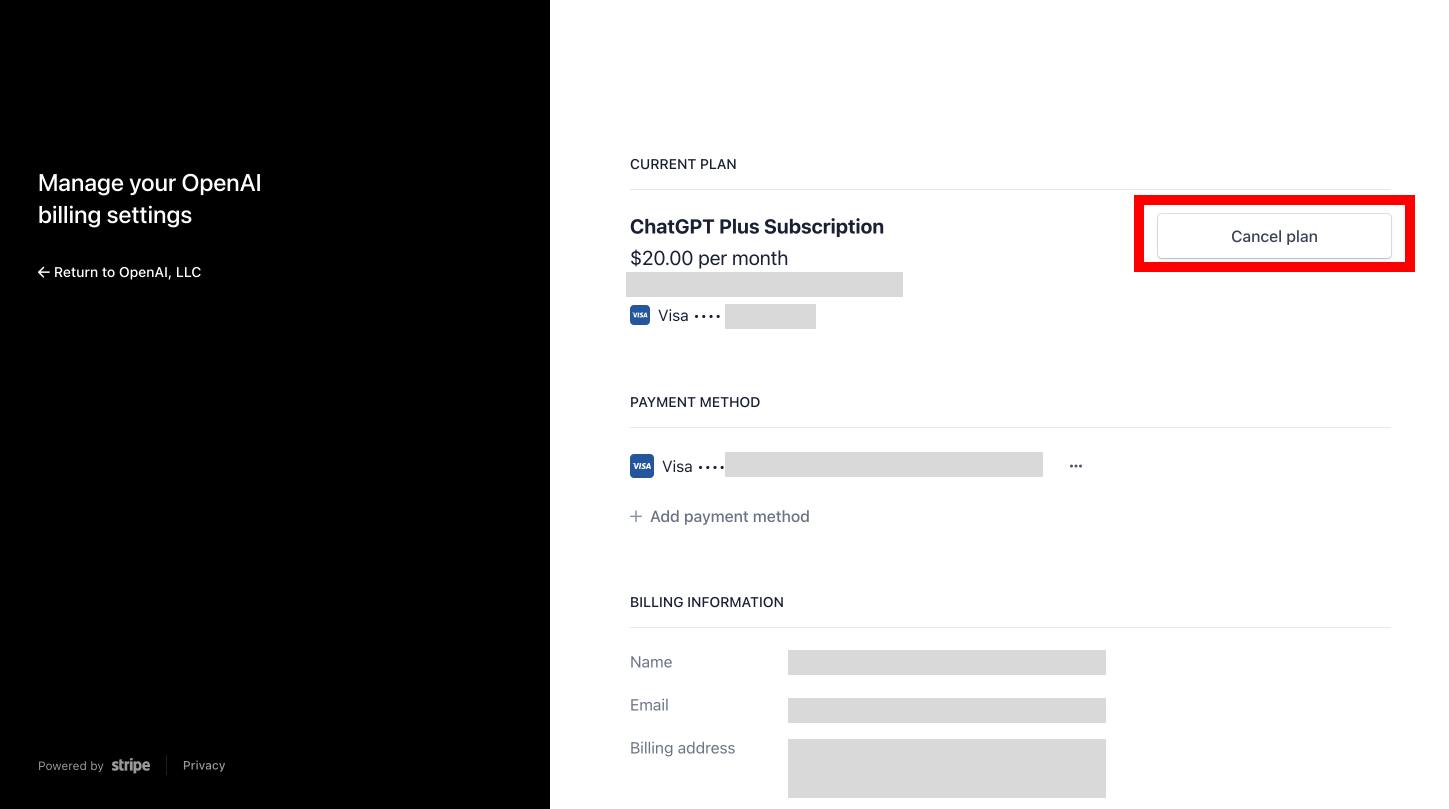Select the Email field in Billing Information
1449x809 pixels.
pyautogui.click(x=946, y=710)
